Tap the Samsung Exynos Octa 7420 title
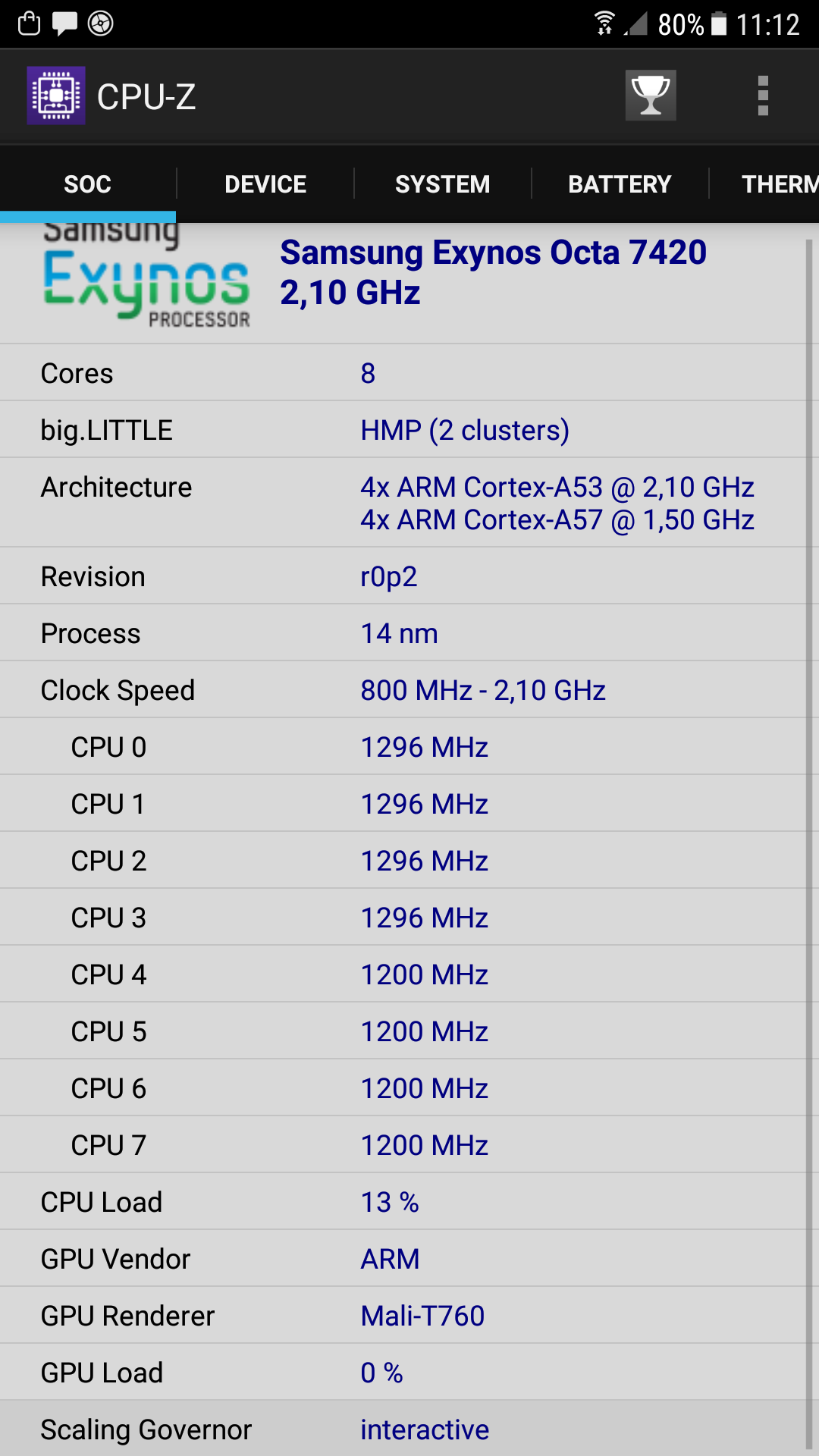The height and width of the screenshot is (1456, 819). coord(493,272)
